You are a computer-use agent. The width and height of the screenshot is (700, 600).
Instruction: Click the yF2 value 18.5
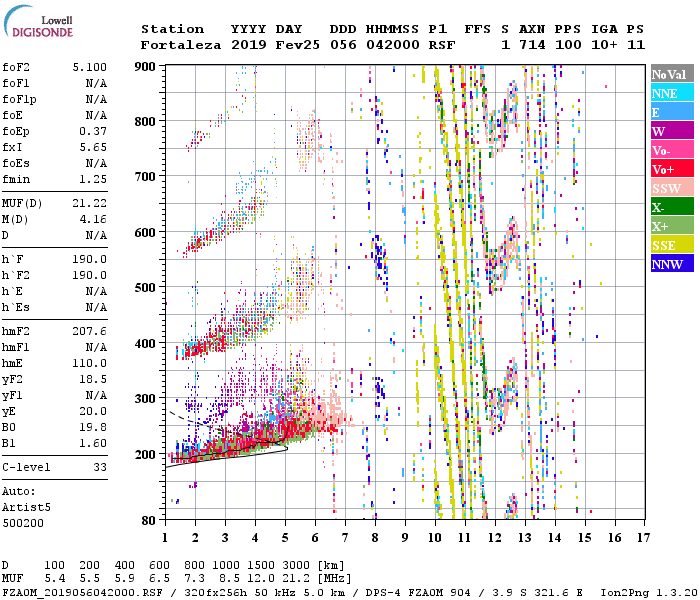click(93, 379)
